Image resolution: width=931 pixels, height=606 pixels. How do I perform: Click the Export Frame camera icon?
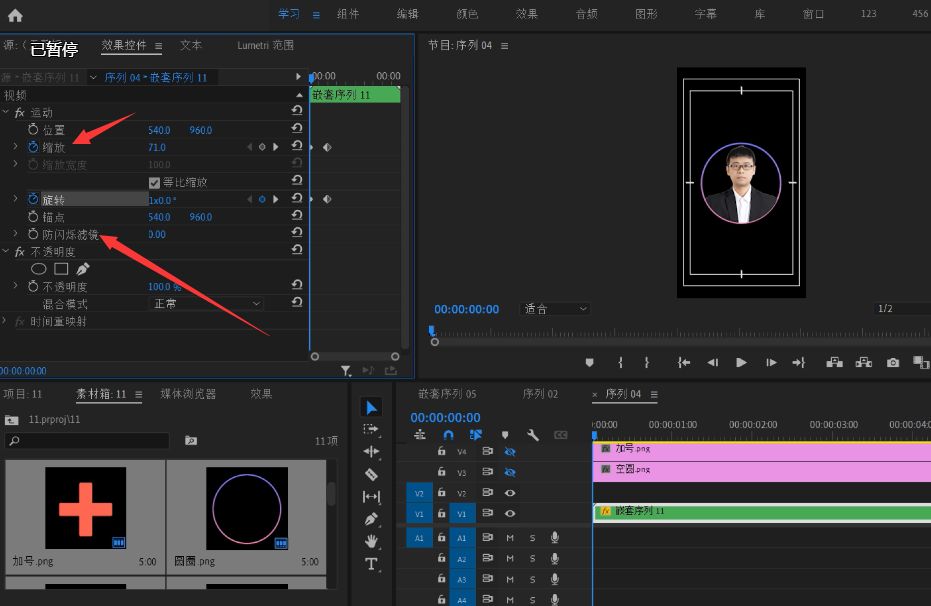[x=892, y=363]
